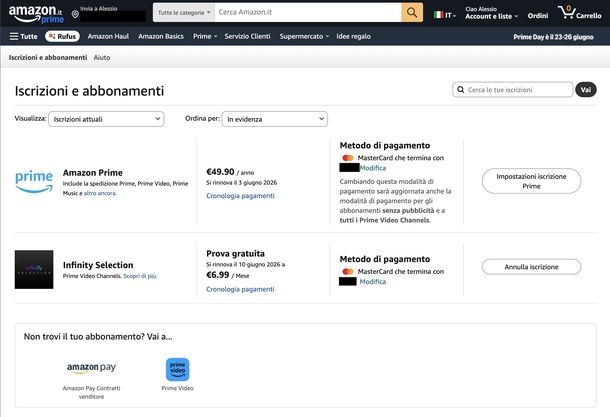Launch the Rufus assistant button
This screenshot has height=417, width=610.
(x=62, y=36)
